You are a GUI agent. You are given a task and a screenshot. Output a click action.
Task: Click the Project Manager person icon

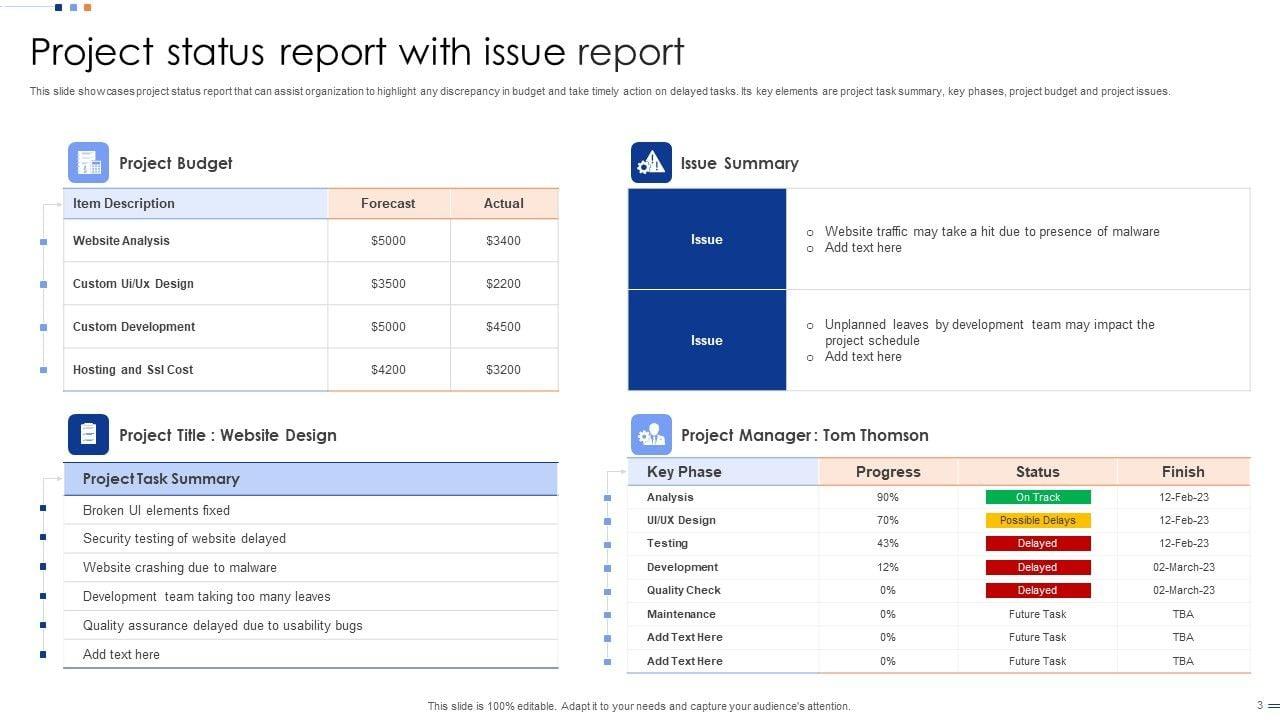tap(651, 434)
